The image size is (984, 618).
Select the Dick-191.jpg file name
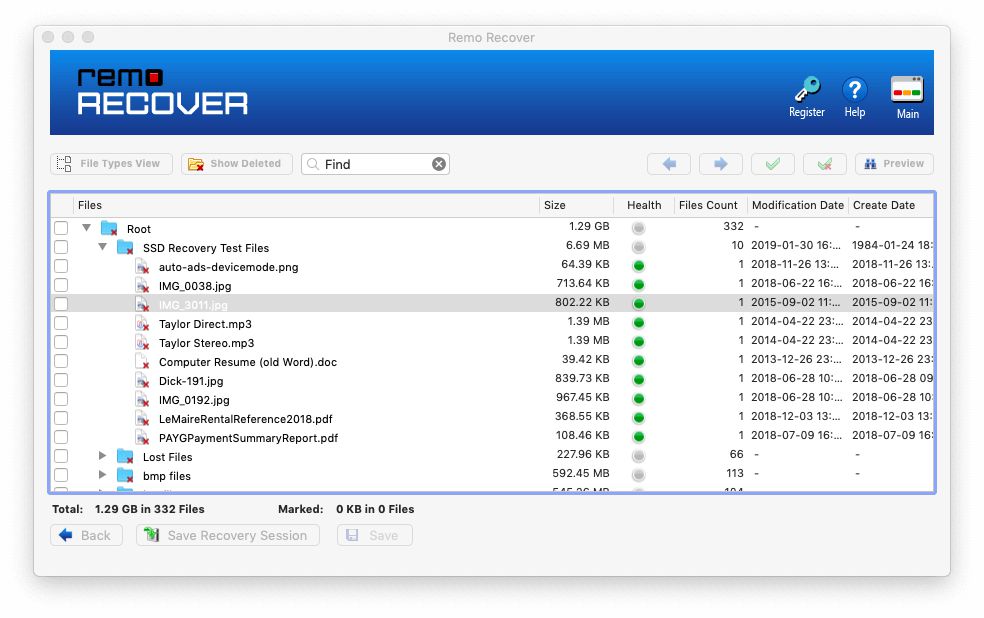pos(191,381)
